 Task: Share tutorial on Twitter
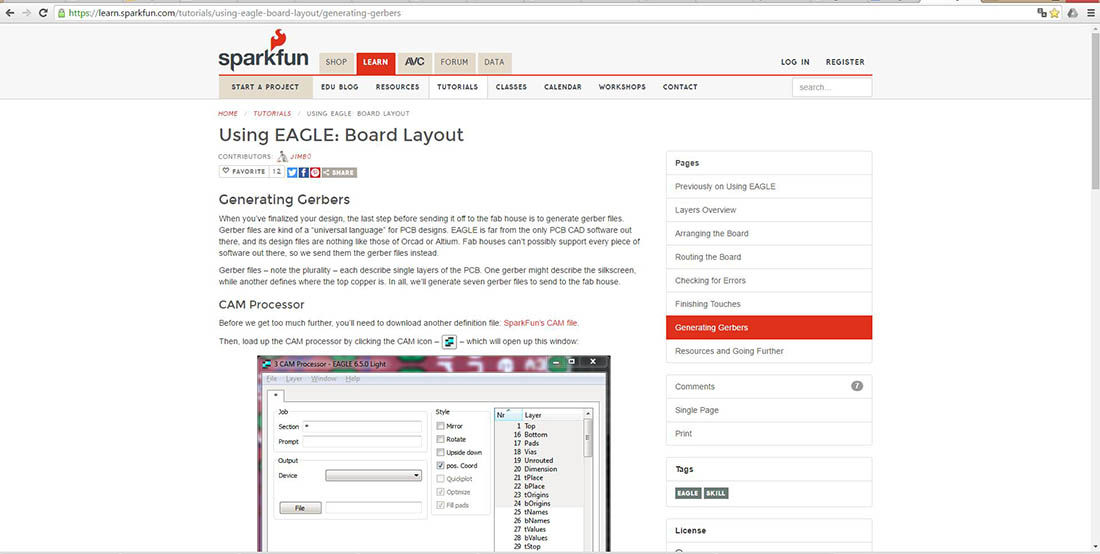[292, 172]
